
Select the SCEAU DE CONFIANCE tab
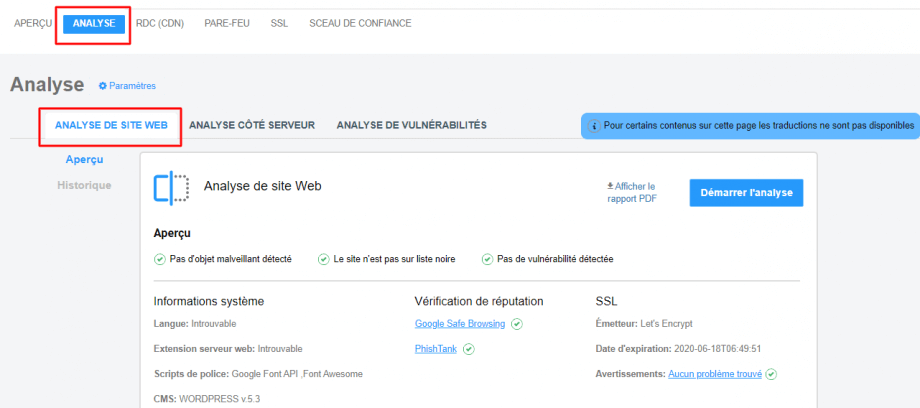point(360,23)
